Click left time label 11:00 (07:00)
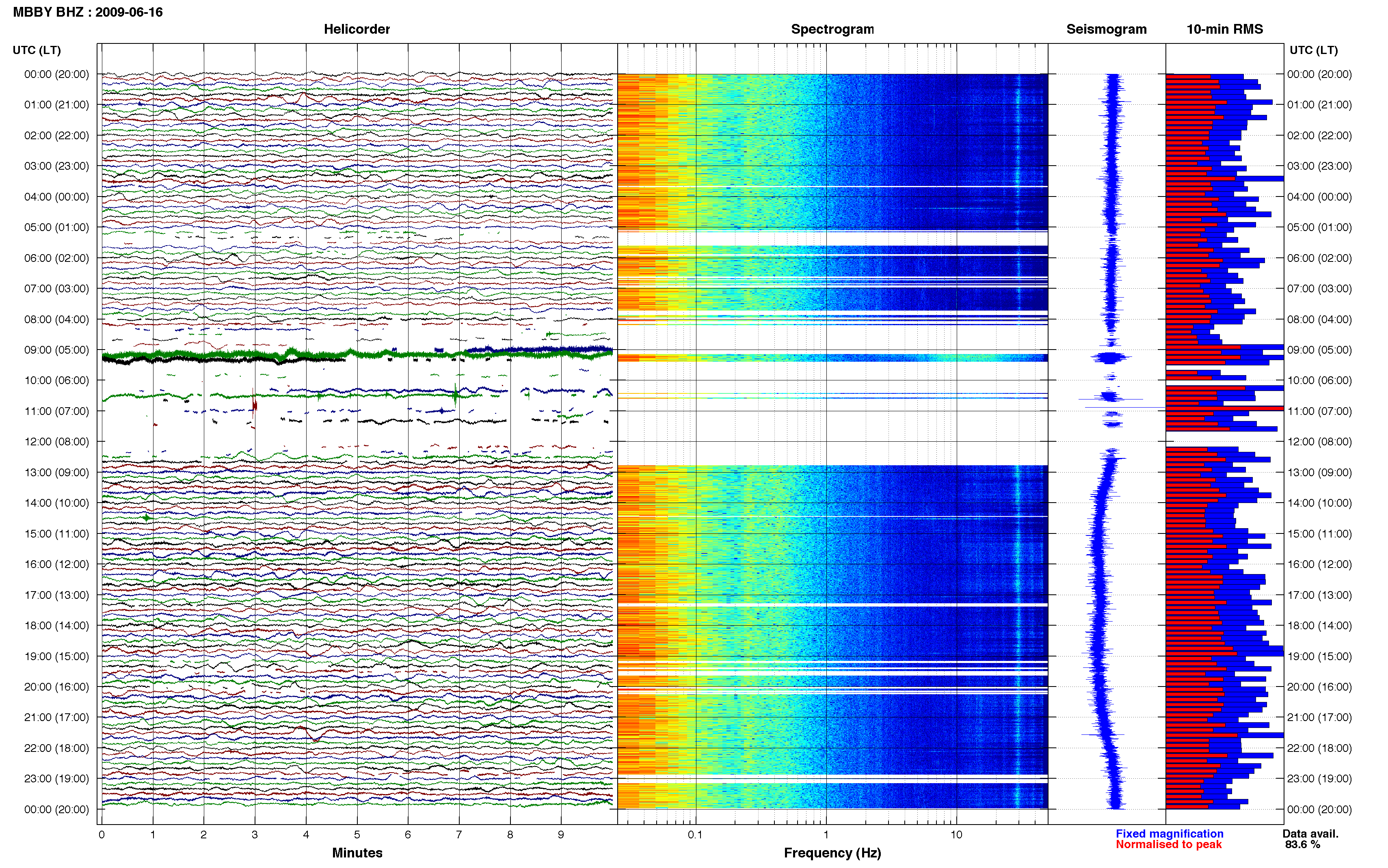 tap(57, 411)
